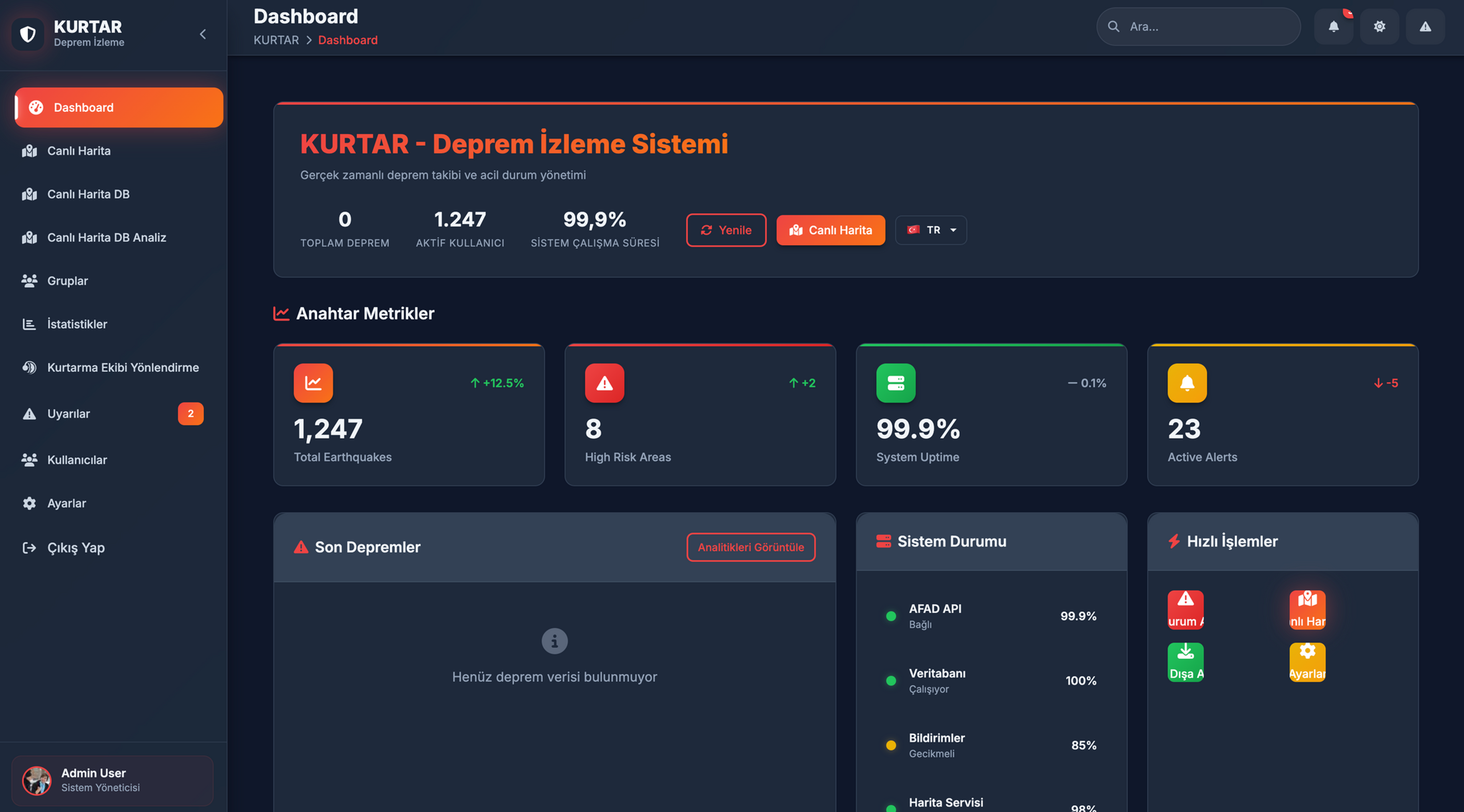Click the Çıkış Yap logout item
This screenshot has height=812, width=1464.
(x=75, y=548)
